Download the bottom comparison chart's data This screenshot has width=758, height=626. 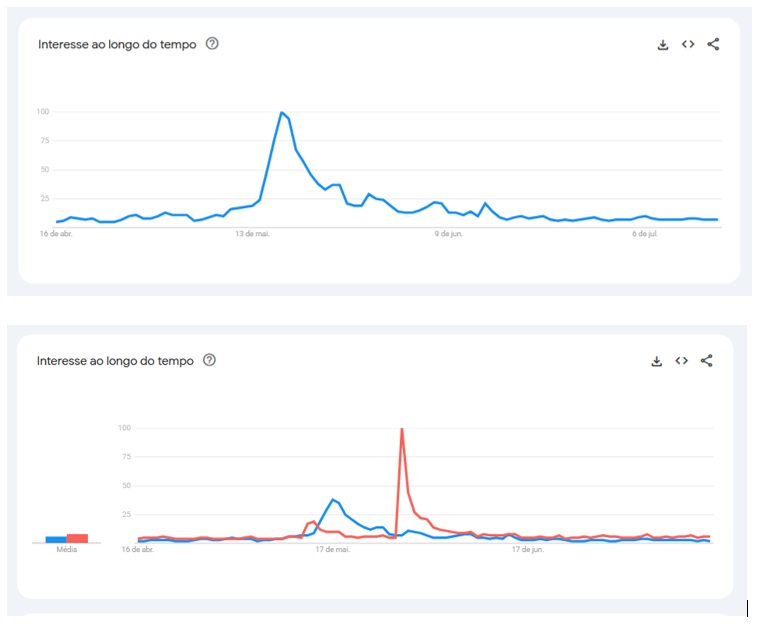click(656, 361)
